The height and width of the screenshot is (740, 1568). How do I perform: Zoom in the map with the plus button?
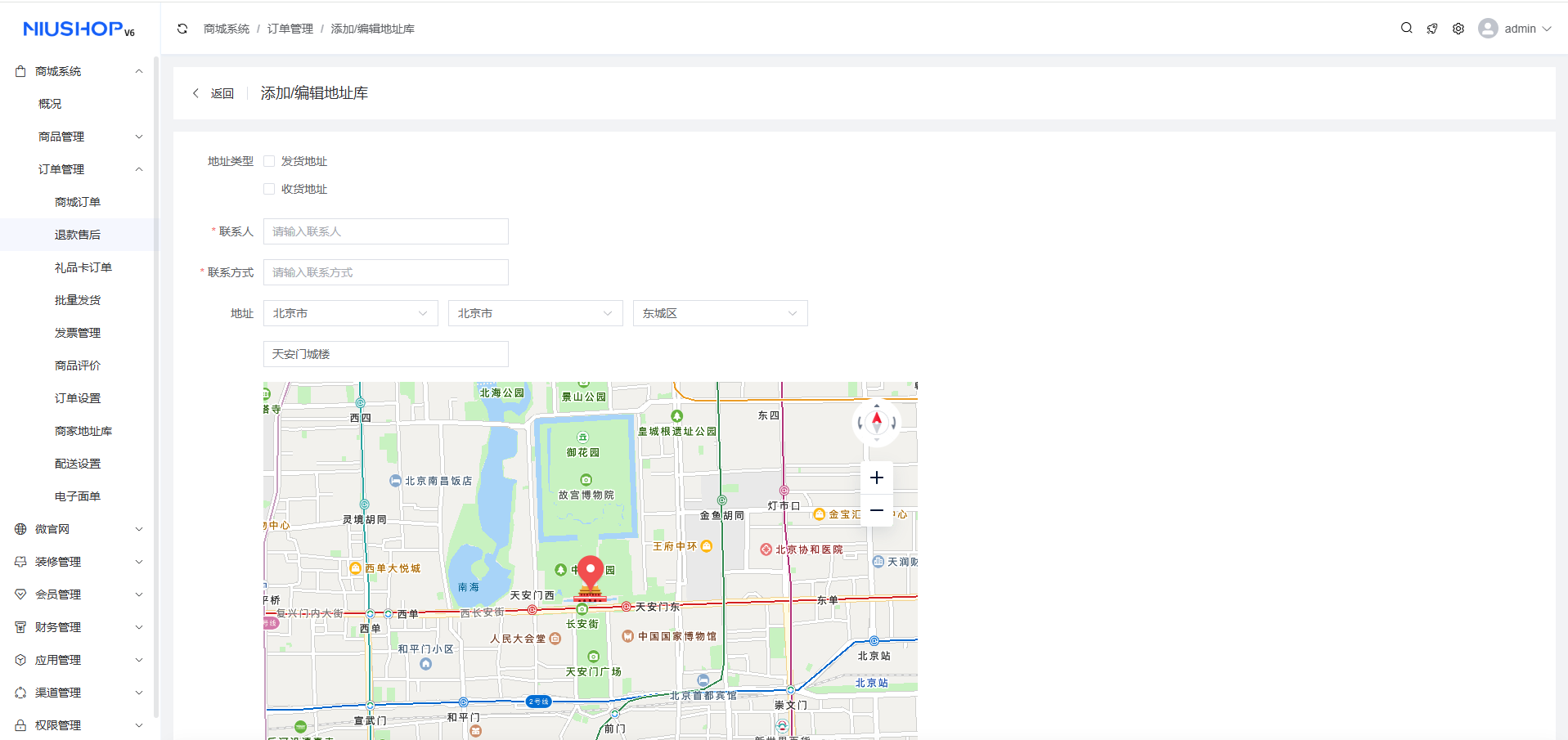click(876, 478)
